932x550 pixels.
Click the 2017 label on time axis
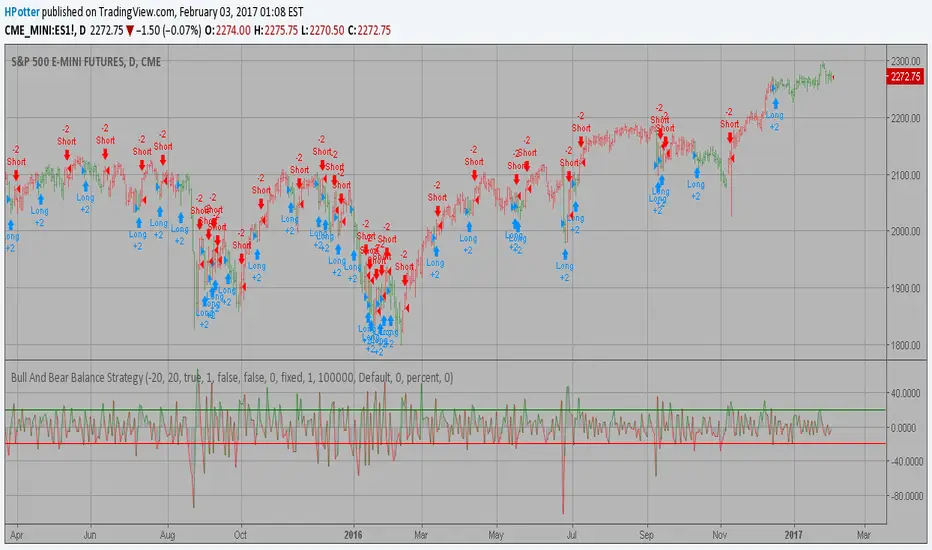(794, 535)
